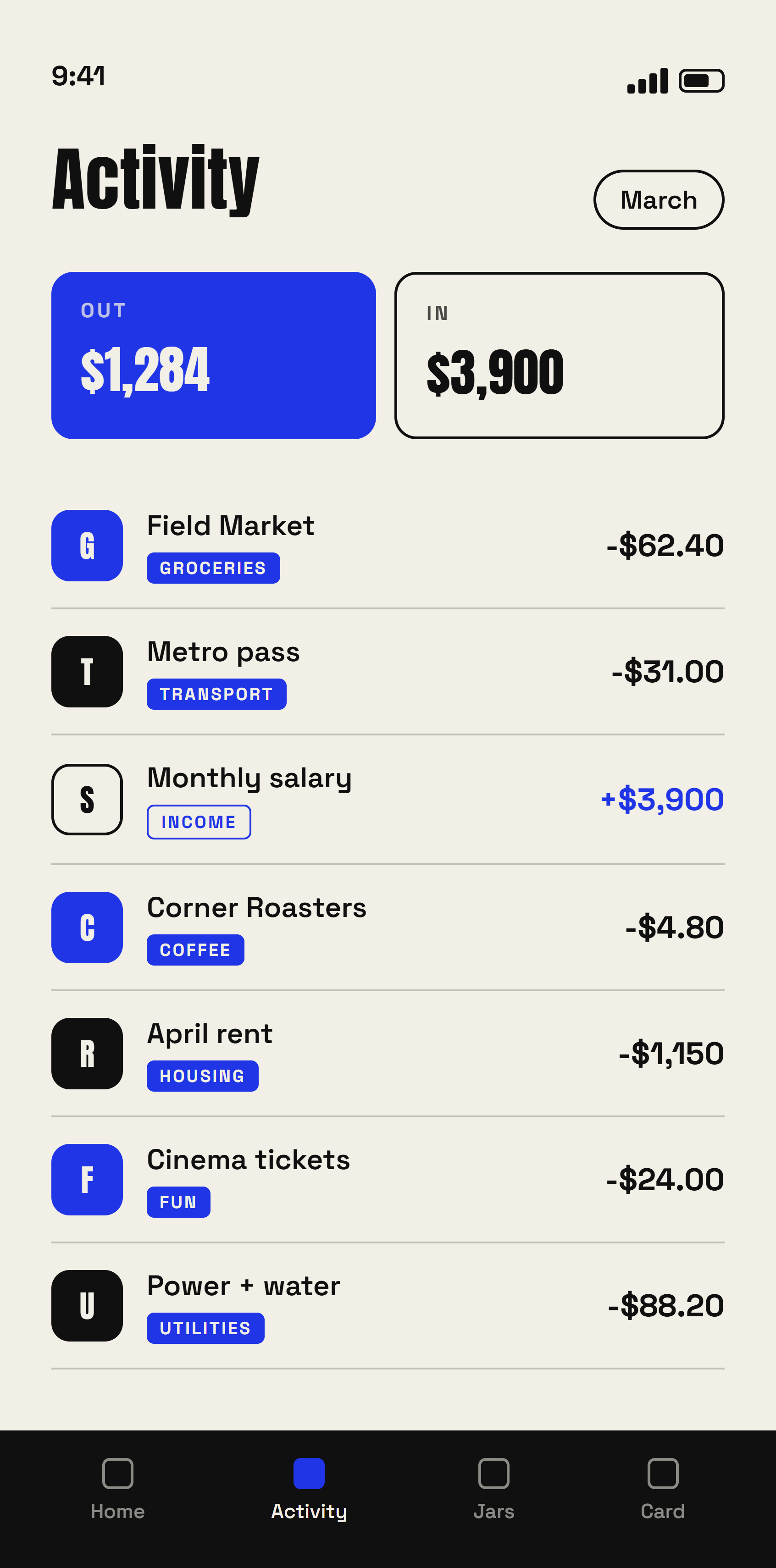Image resolution: width=776 pixels, height=1568 pixels.
Task: Filter by the GROCERIES category tag
Action: [x=213, y=568]
